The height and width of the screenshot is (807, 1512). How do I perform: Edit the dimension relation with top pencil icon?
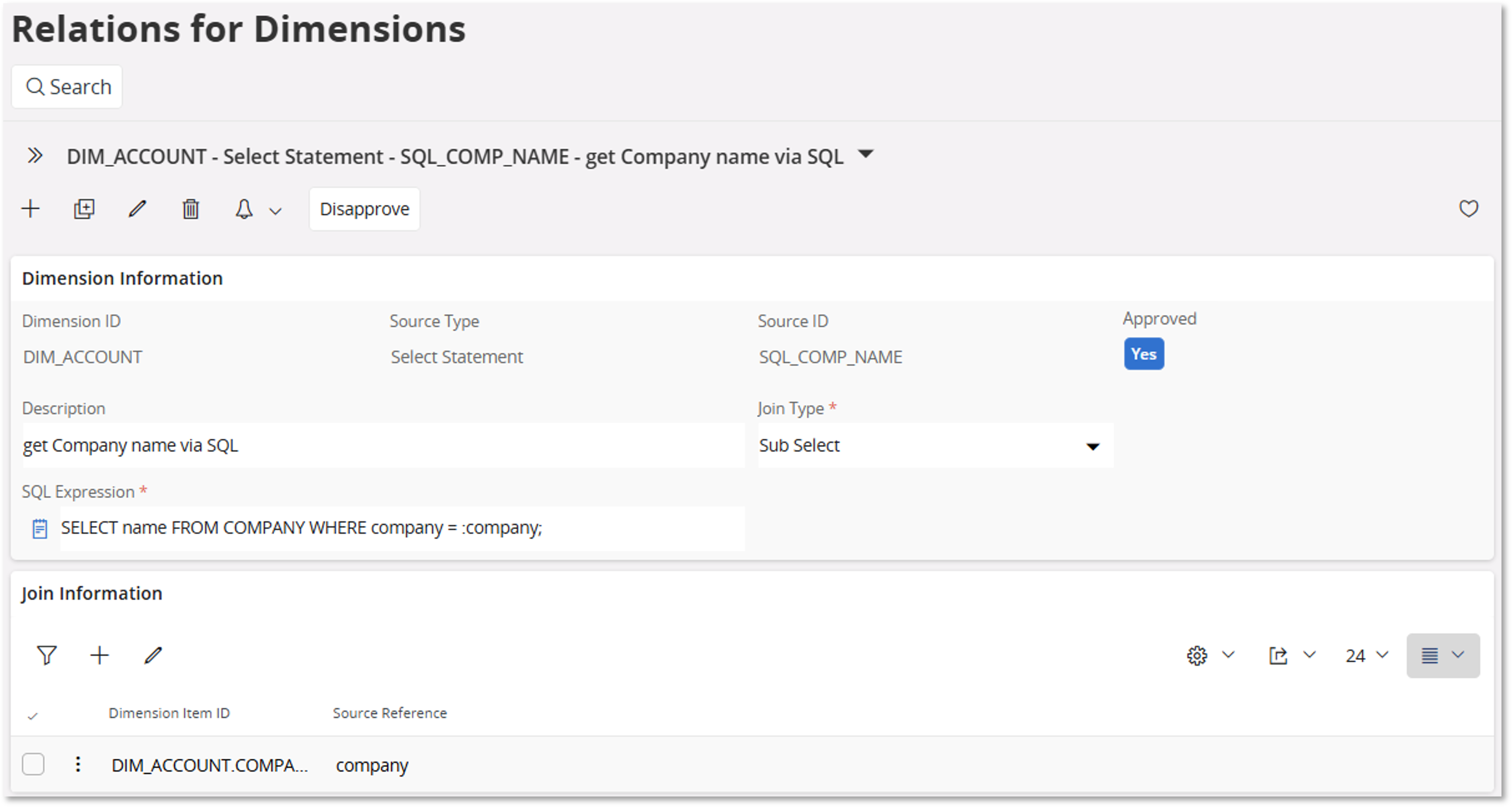pos(137,209)
